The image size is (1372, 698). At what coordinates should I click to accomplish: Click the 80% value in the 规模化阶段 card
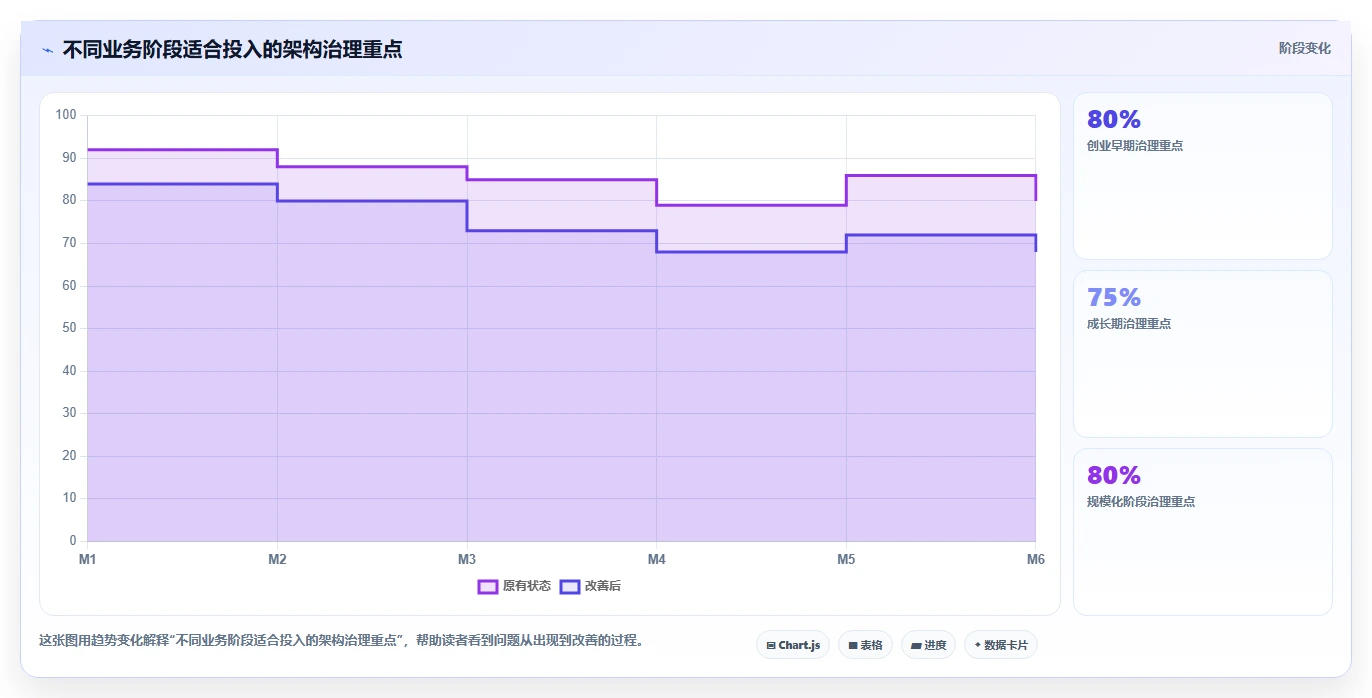tap(1114, 476)
